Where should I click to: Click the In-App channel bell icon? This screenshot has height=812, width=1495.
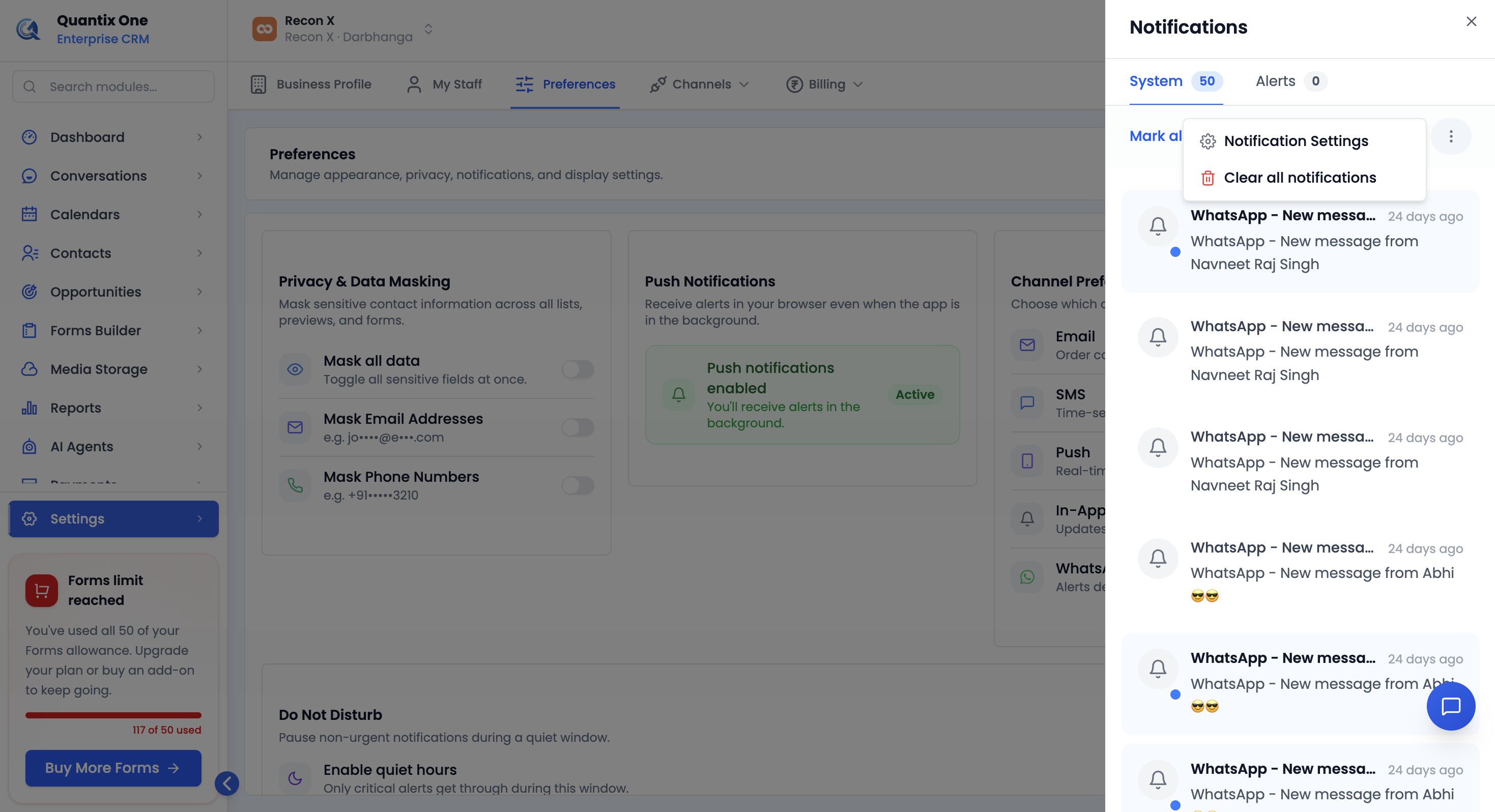(x=1027, y=519)
